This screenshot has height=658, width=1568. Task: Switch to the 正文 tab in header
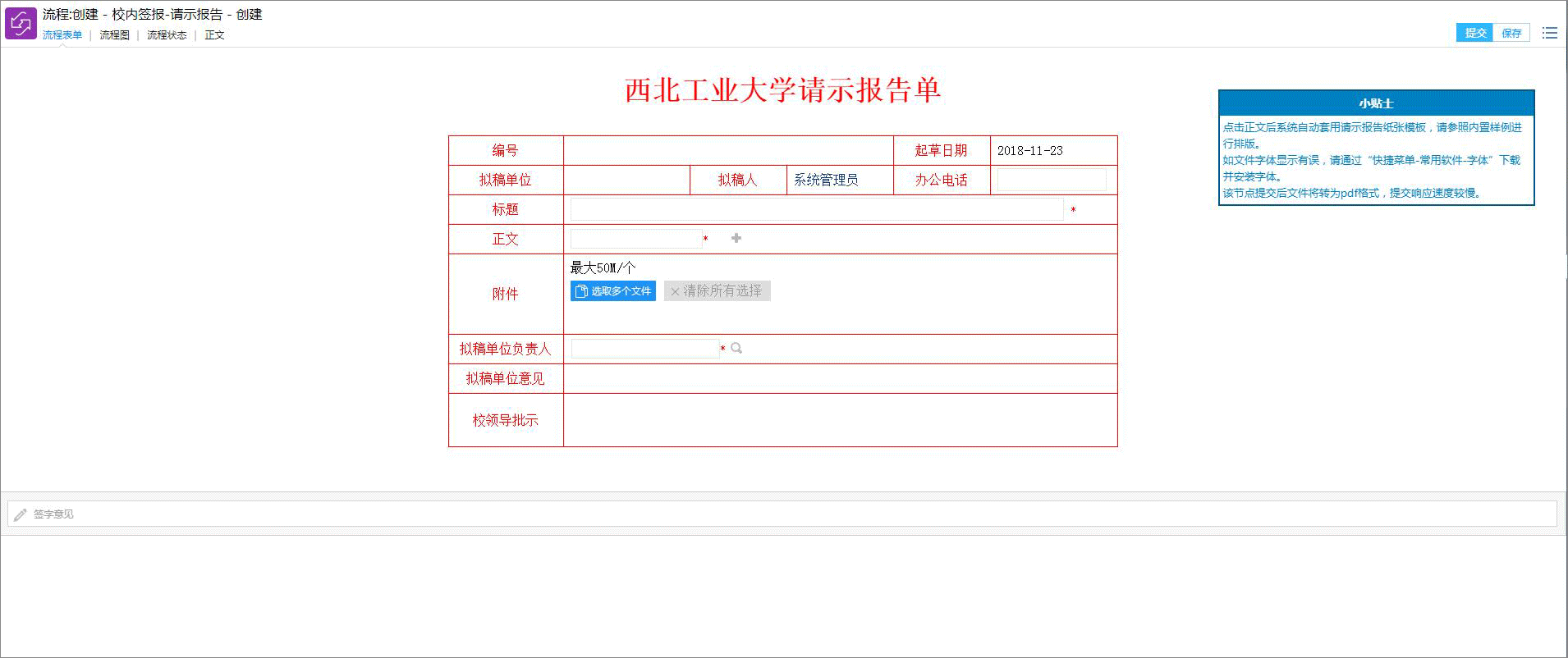click(x=214, y=35)
